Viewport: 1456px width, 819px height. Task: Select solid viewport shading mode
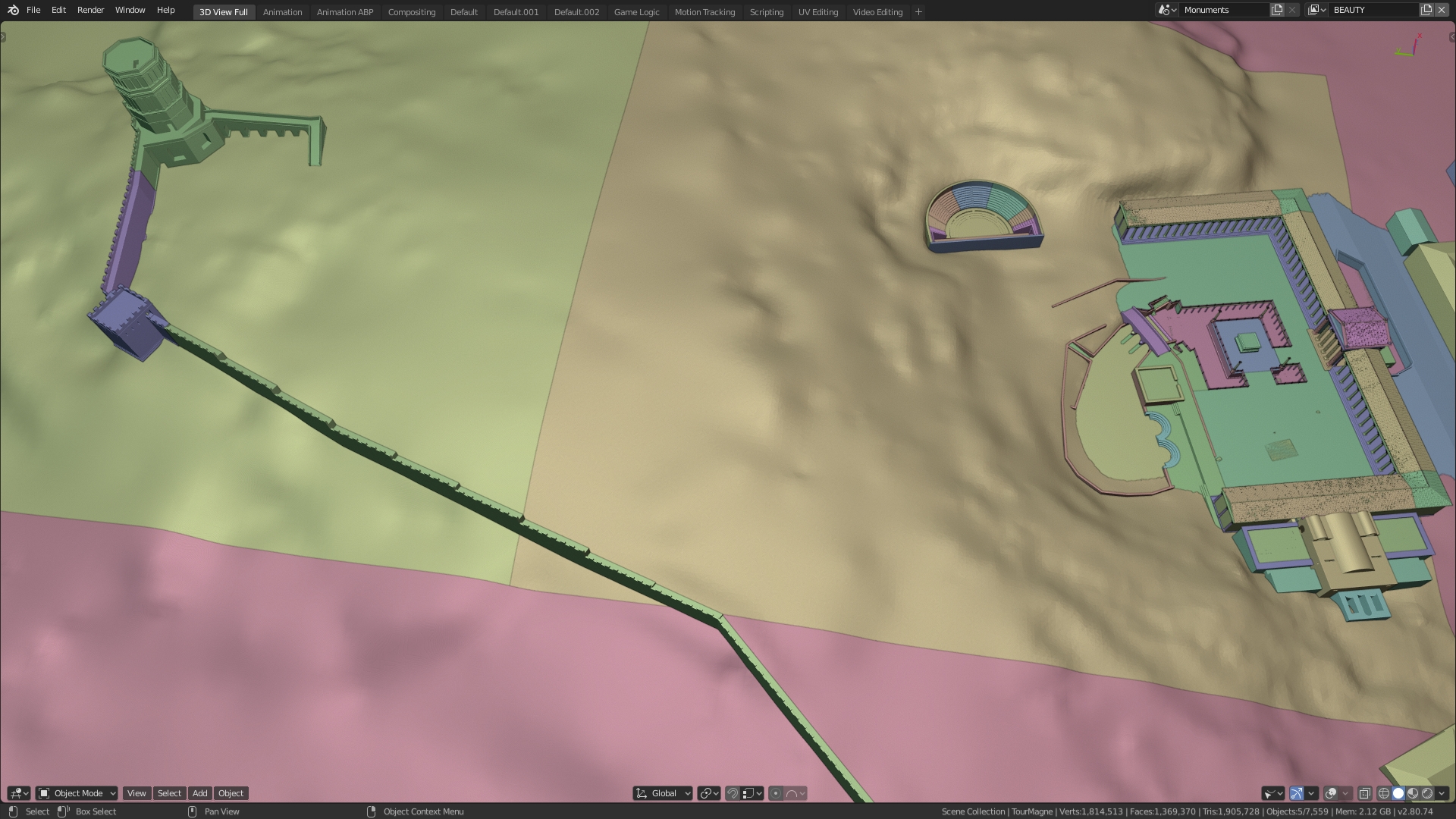[1398, 793]
